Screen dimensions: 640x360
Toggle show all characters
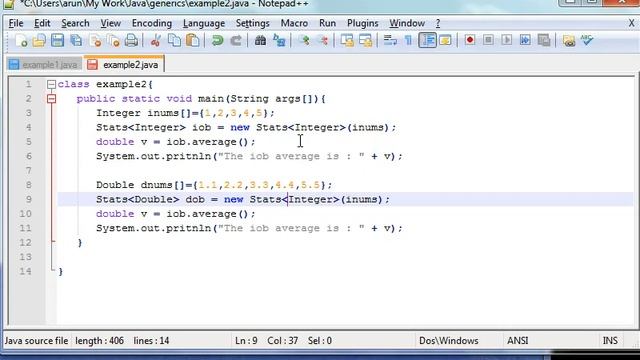(408, 40)
